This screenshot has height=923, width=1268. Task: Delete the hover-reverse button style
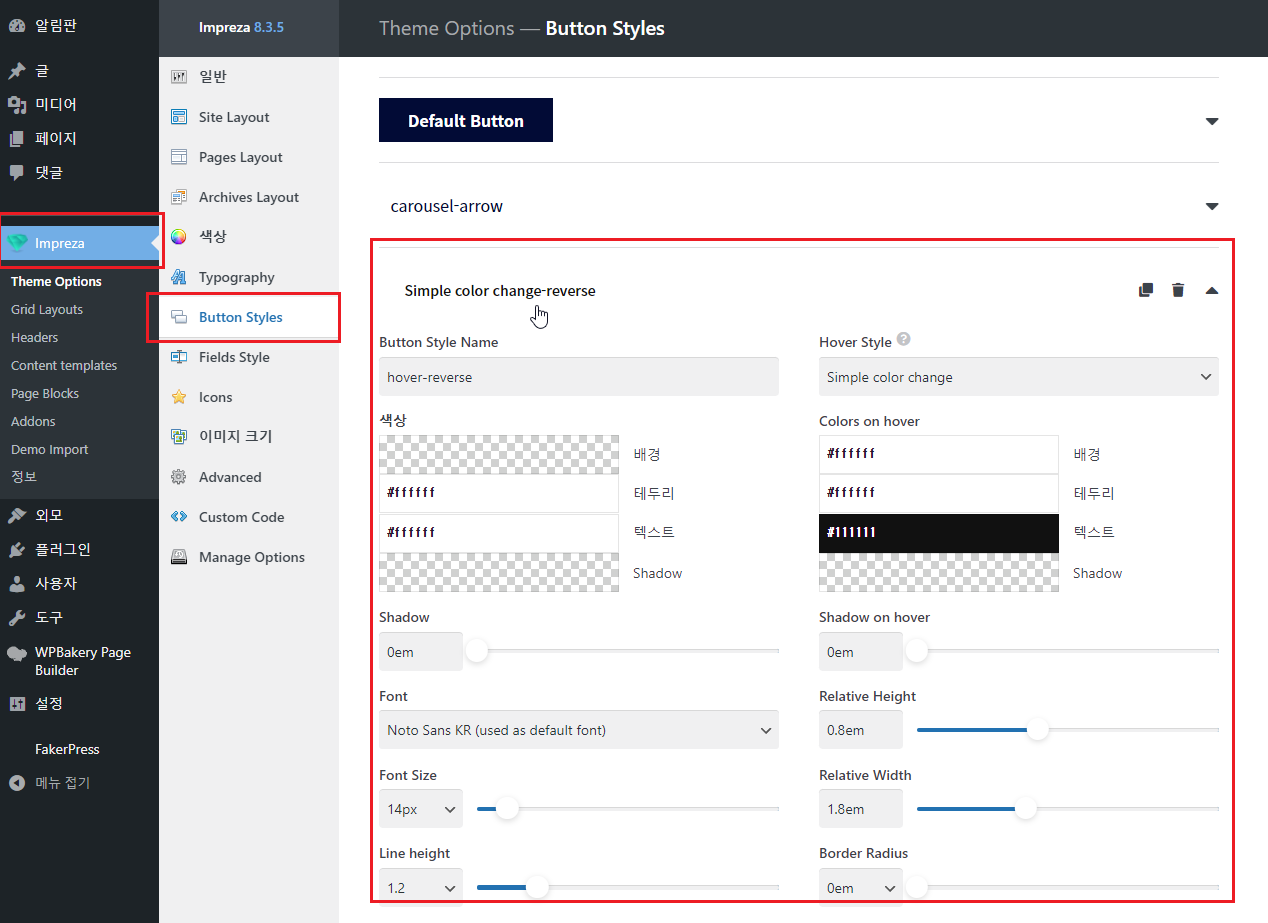[1178, 290]
